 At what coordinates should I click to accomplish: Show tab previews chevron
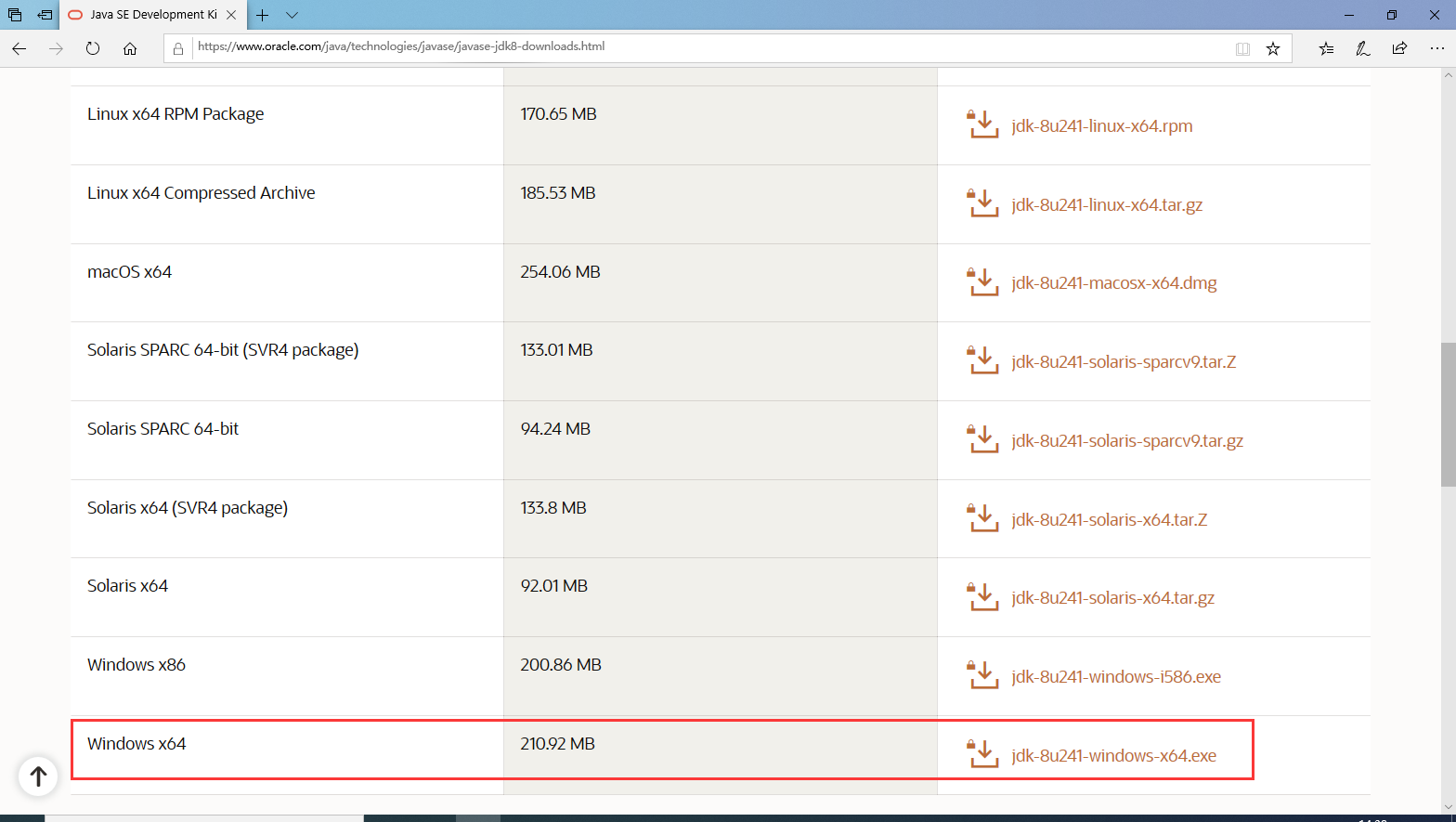pyautogui.click(x=292, y=15)
